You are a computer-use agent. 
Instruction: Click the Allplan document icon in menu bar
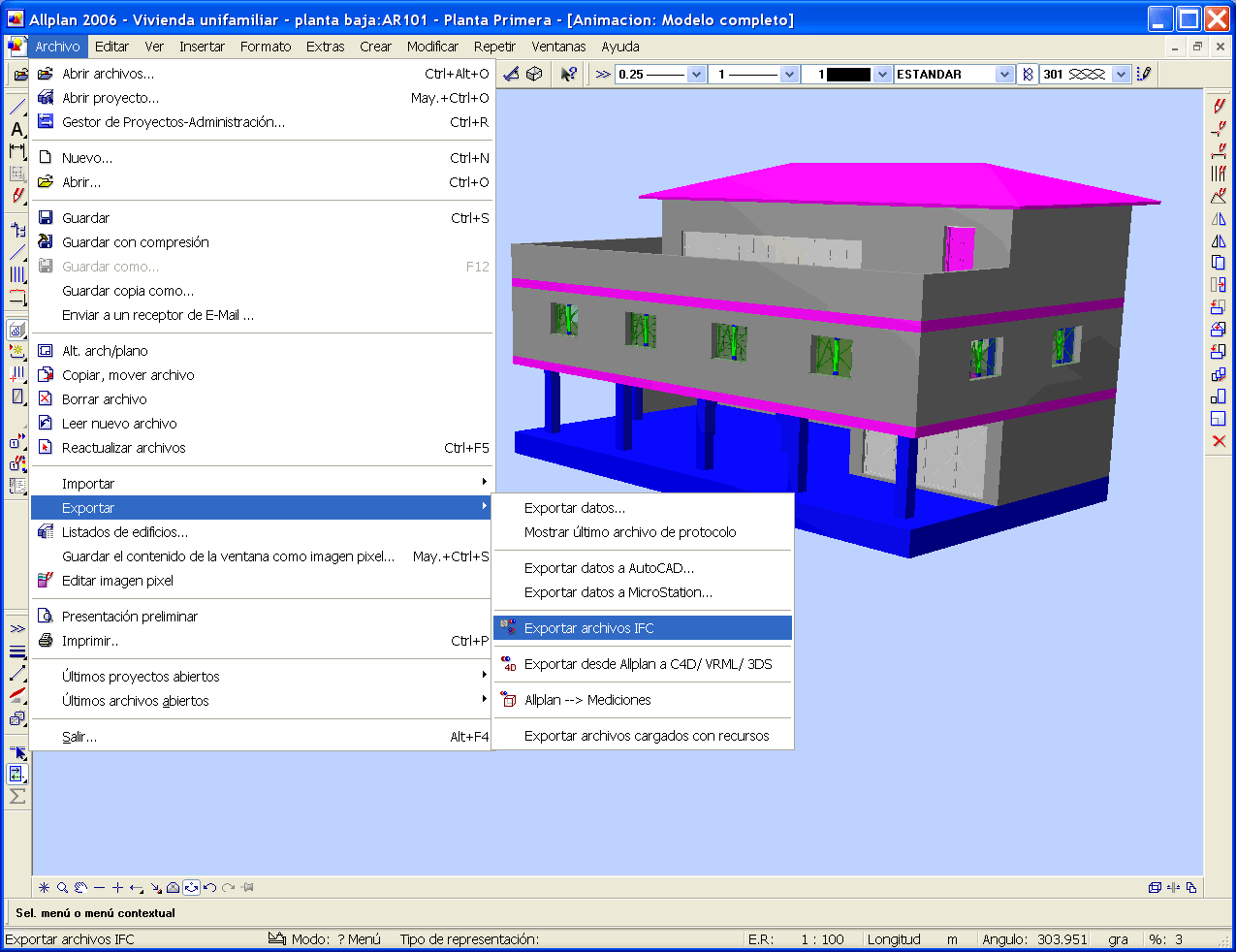click(x=16, y=46)
